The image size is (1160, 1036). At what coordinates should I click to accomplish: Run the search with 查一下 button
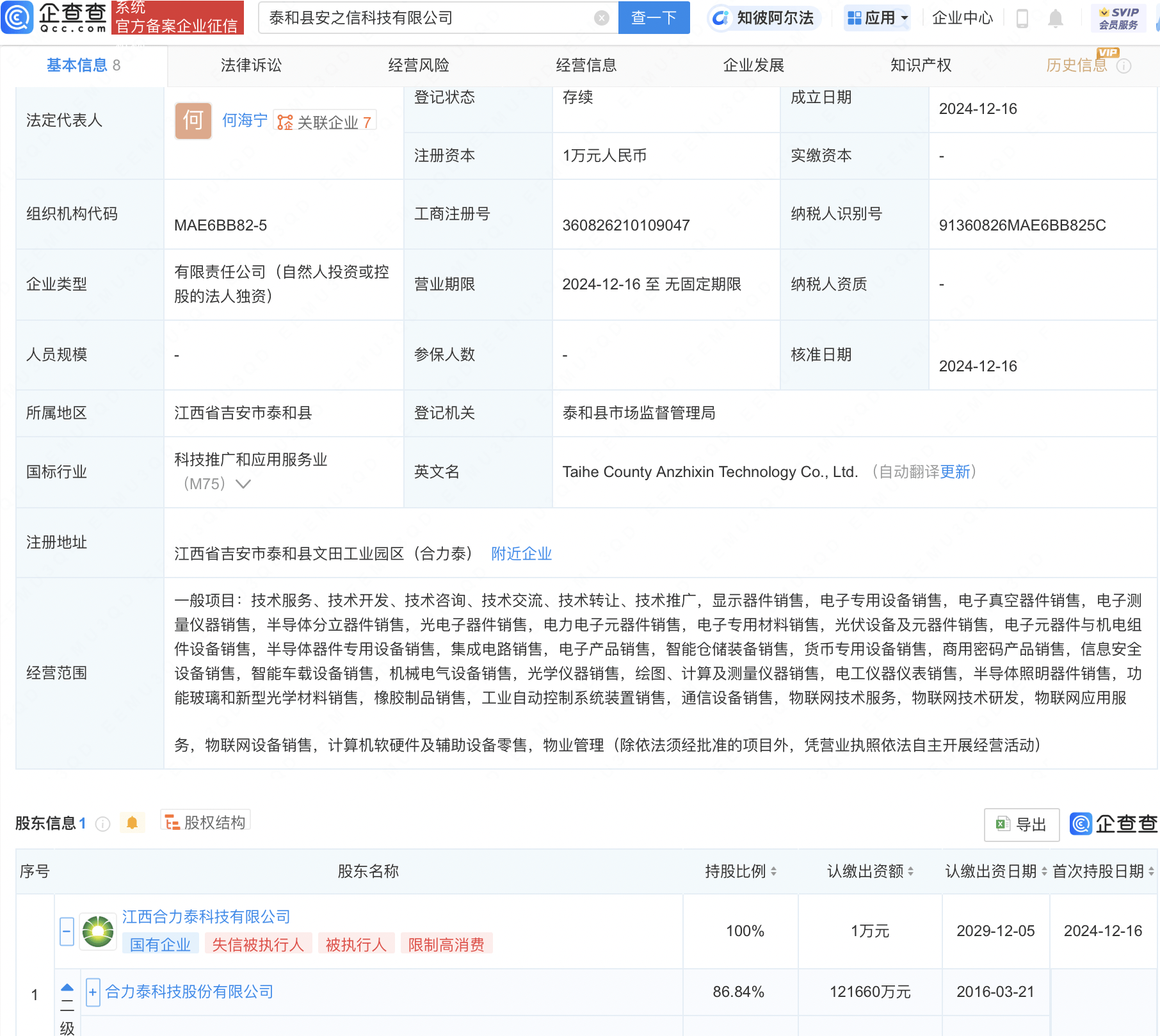tap(654, 18)
